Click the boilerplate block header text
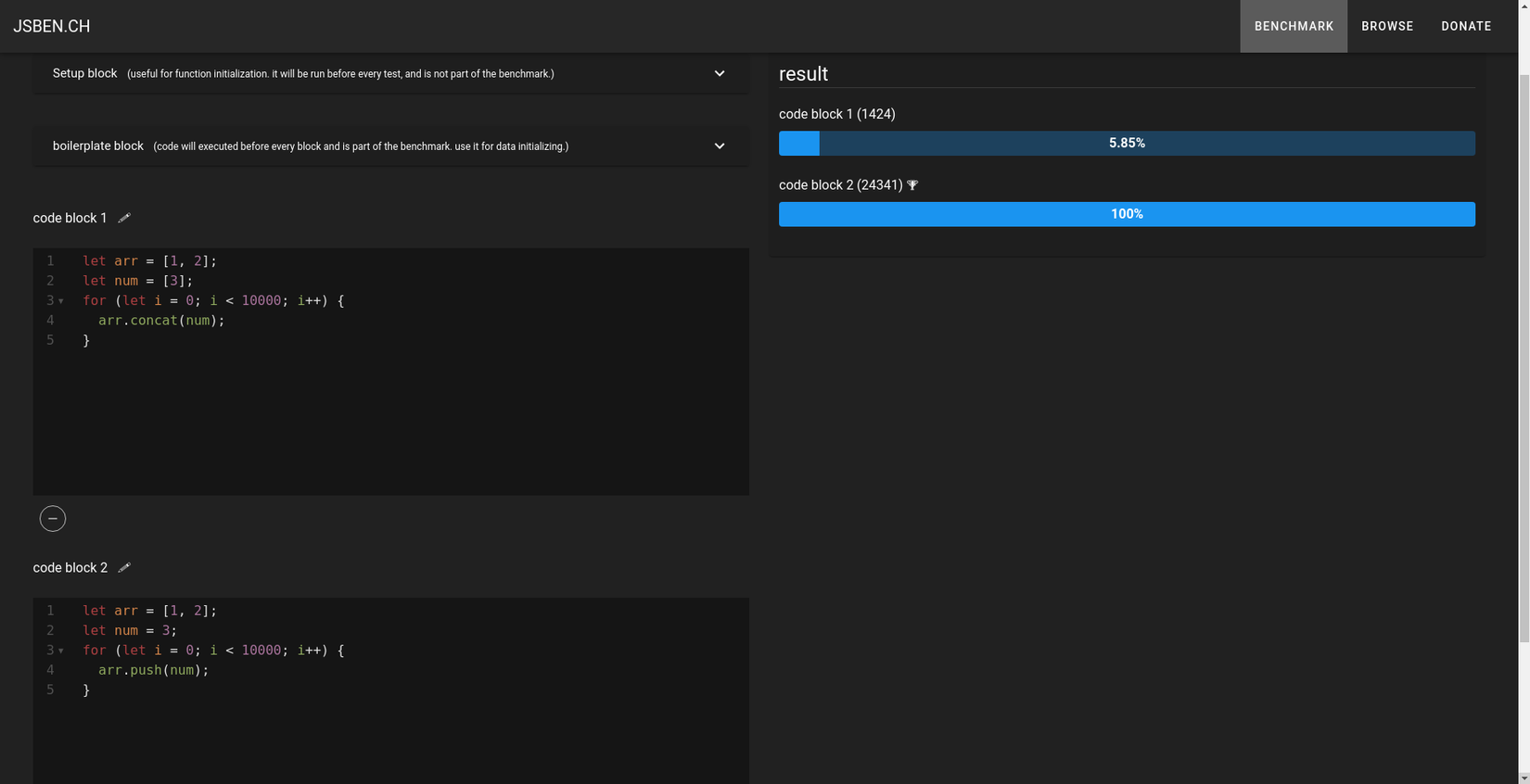Screen dimensions: 1530x784 pos(97,145)
